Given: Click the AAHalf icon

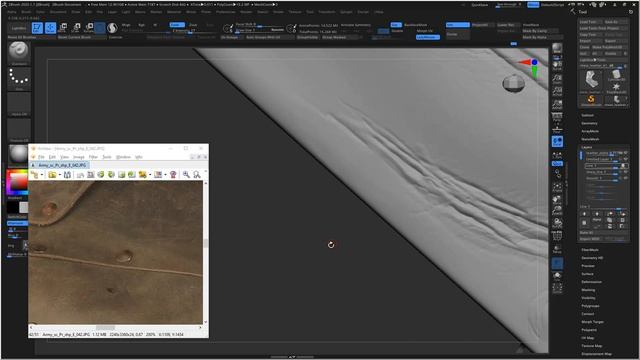Looking at the screenshot, I should (x=557, y=104).
